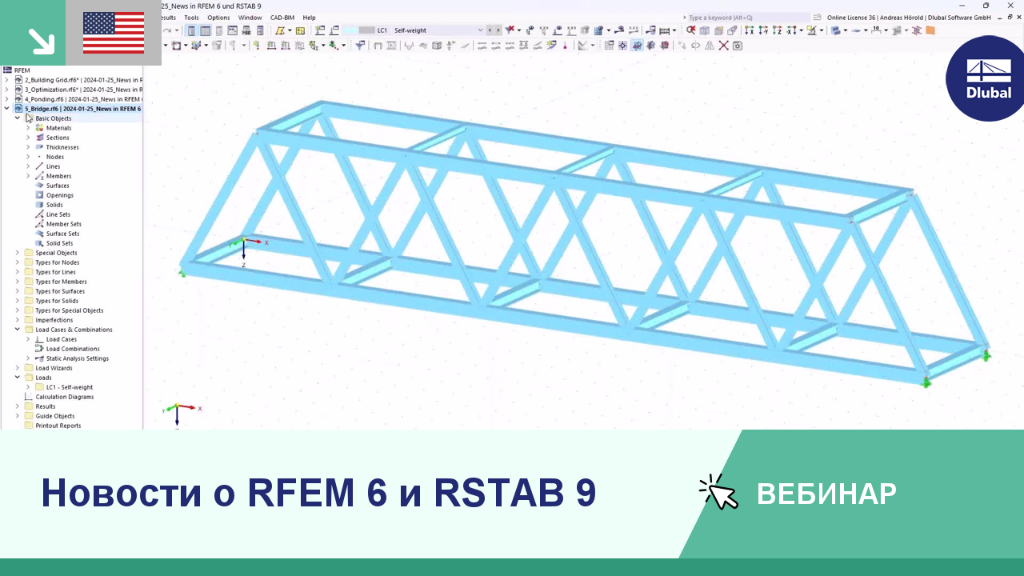Toggle highlighted render mode button in second toolbar

pos(637,46)
